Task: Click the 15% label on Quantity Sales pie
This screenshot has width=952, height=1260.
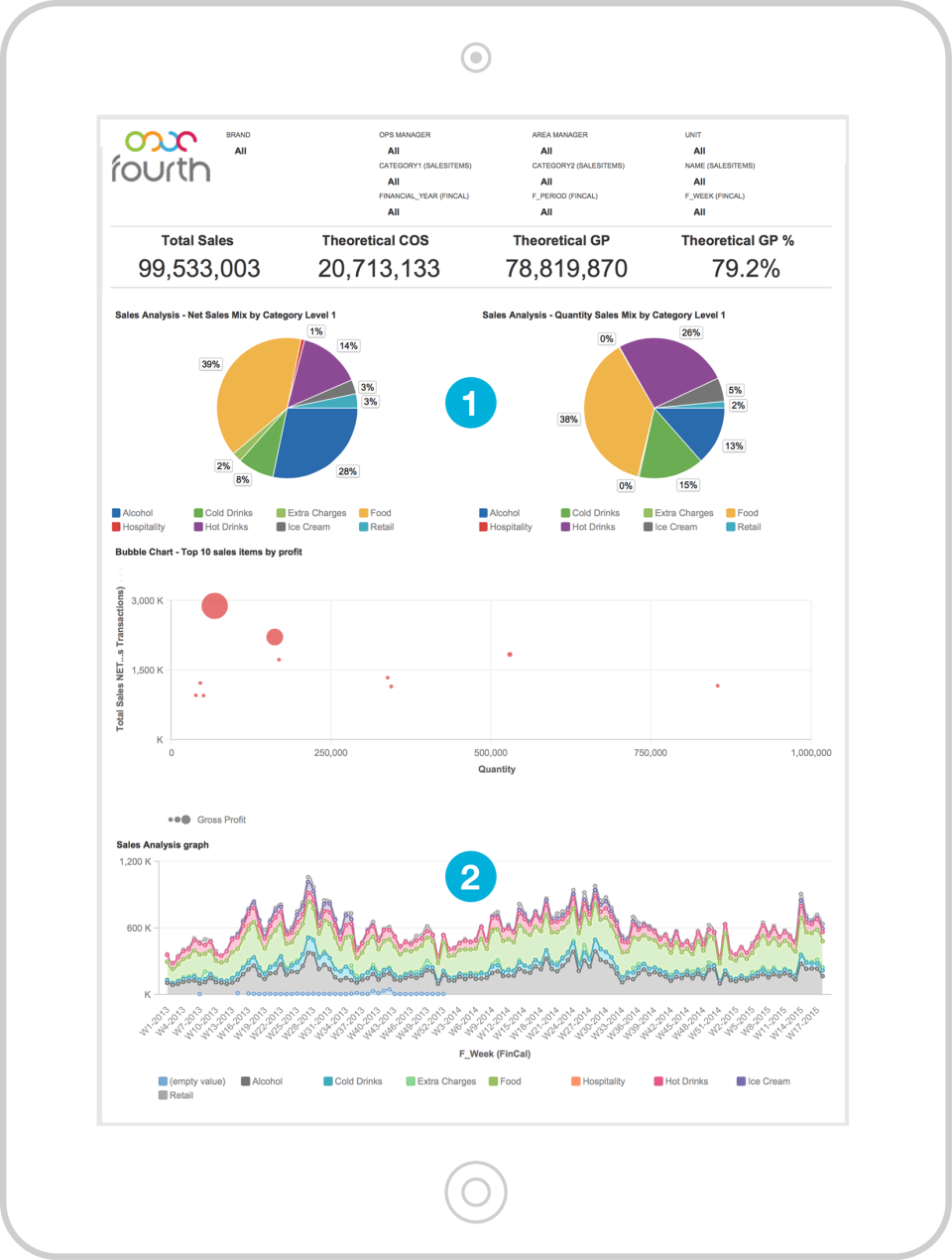Action: (688, 485)
